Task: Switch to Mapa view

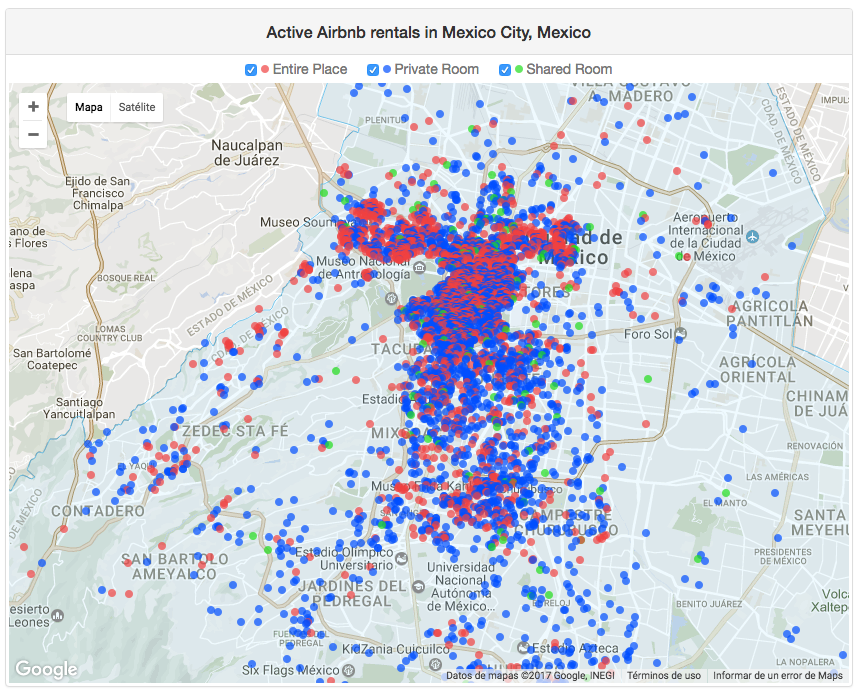Action: tap(89, 107)
